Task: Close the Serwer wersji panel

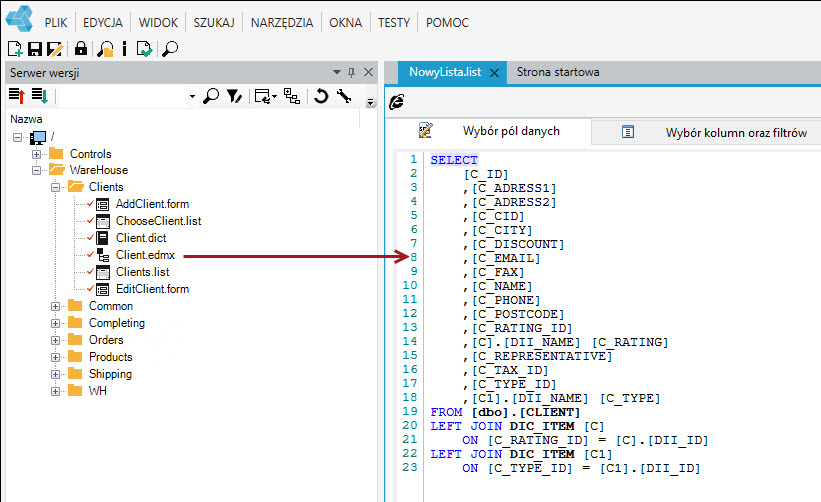Action: pyautogui.click(x=369, y=72)
